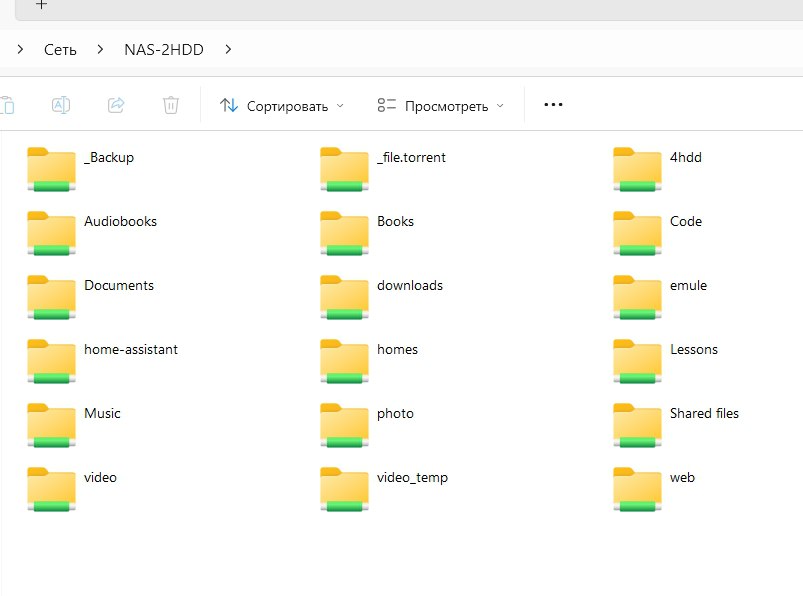Expand the chevron between Сеть and NAS-2HDD
803x596 pixels.
pyautogui.click(x=100, y=49)
